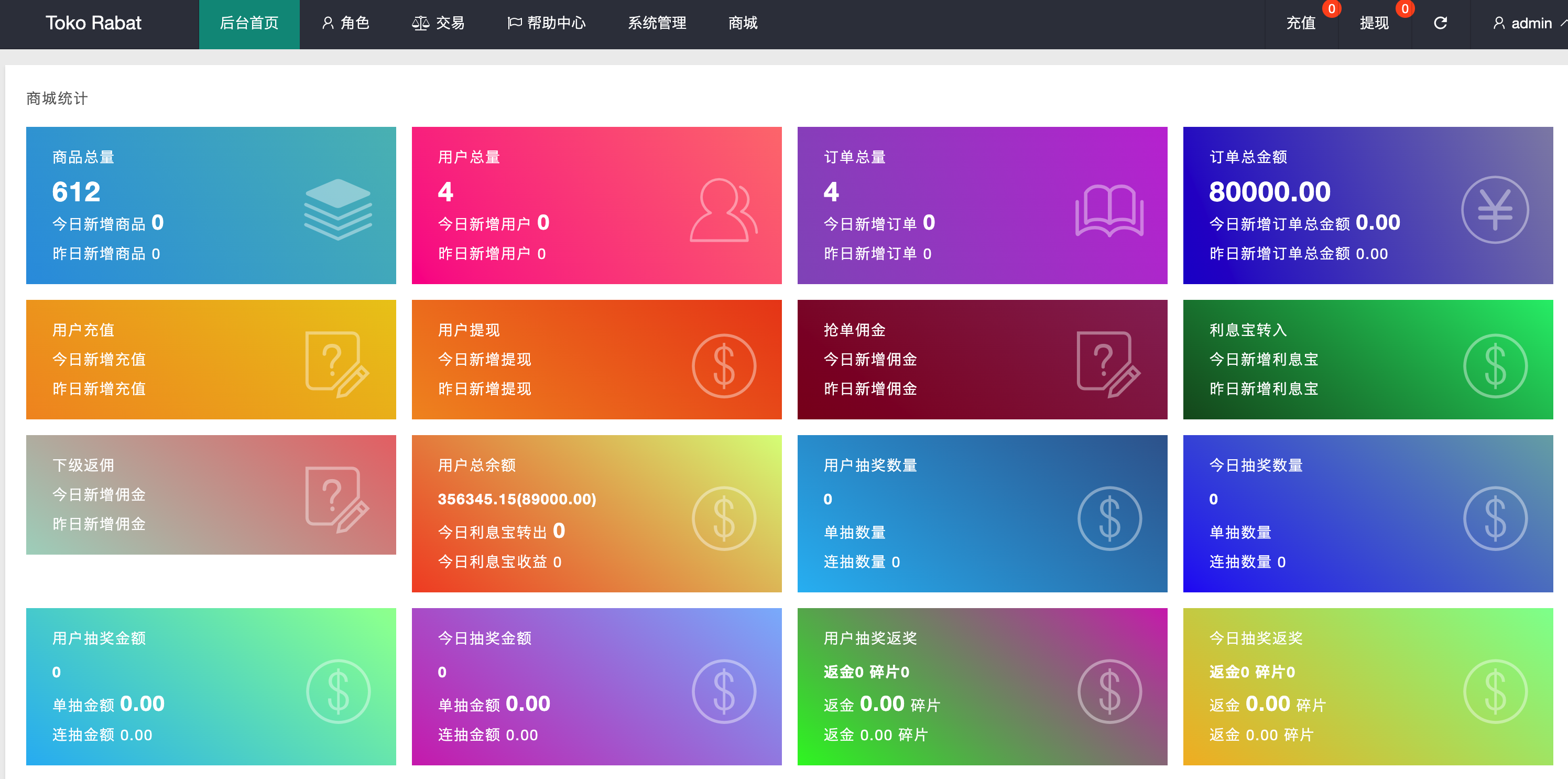Screen dimensions: 1568x779
Task: Click 返金0 碎片0 in 用户抽奖返奖 card
Action: [866, 672]
